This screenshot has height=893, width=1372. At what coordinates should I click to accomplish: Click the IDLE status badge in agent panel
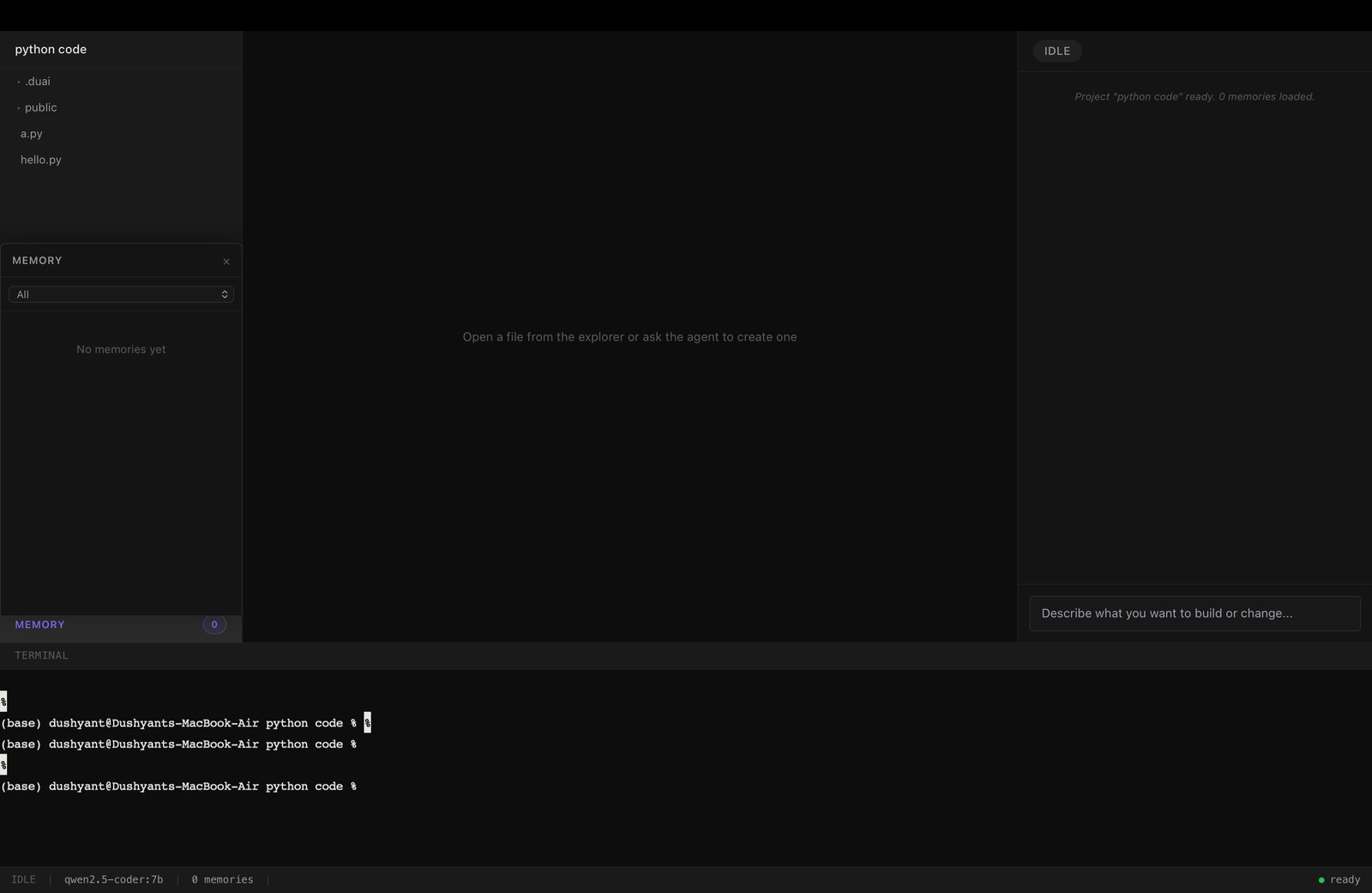point(1056,51)
